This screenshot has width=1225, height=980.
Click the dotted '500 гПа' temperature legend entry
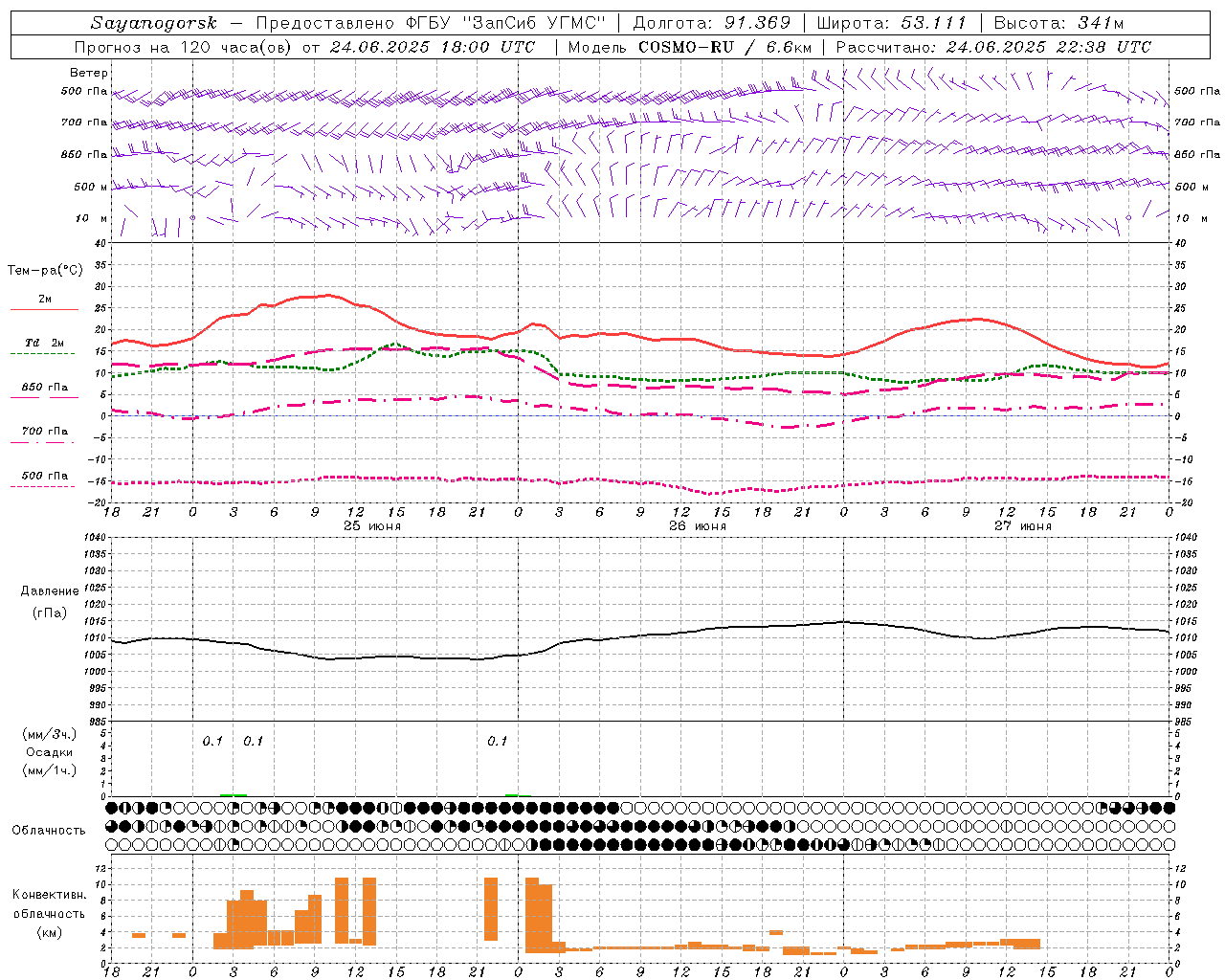click(44, 476)
